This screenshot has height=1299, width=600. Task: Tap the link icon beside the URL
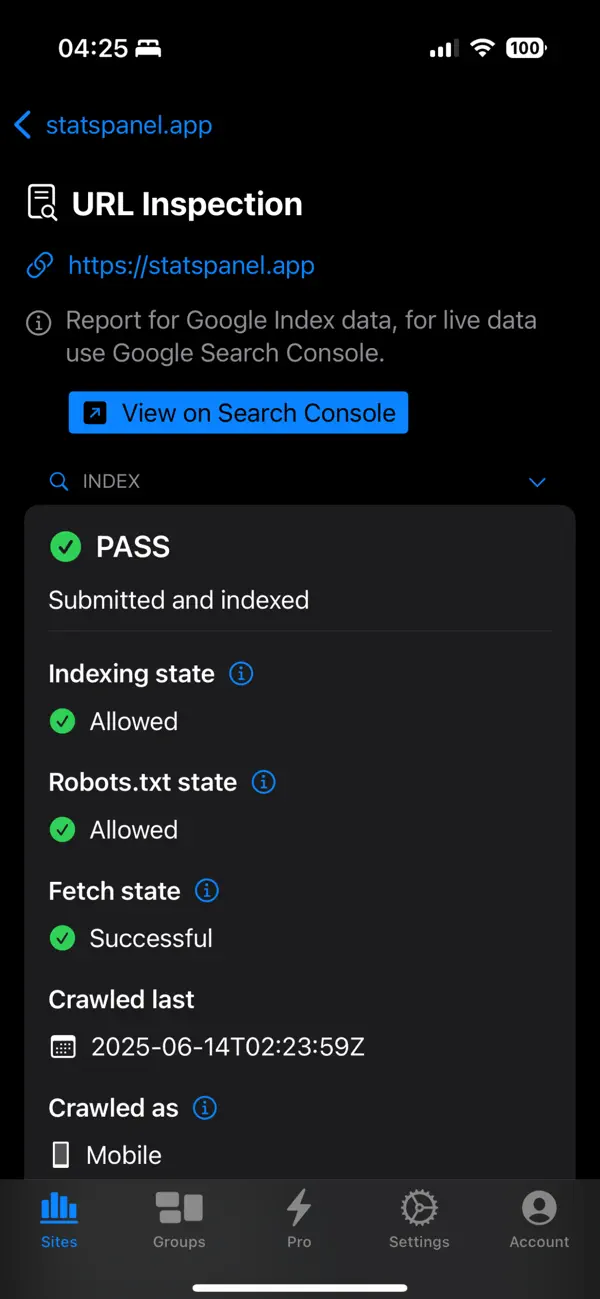[x=39, y=265]
